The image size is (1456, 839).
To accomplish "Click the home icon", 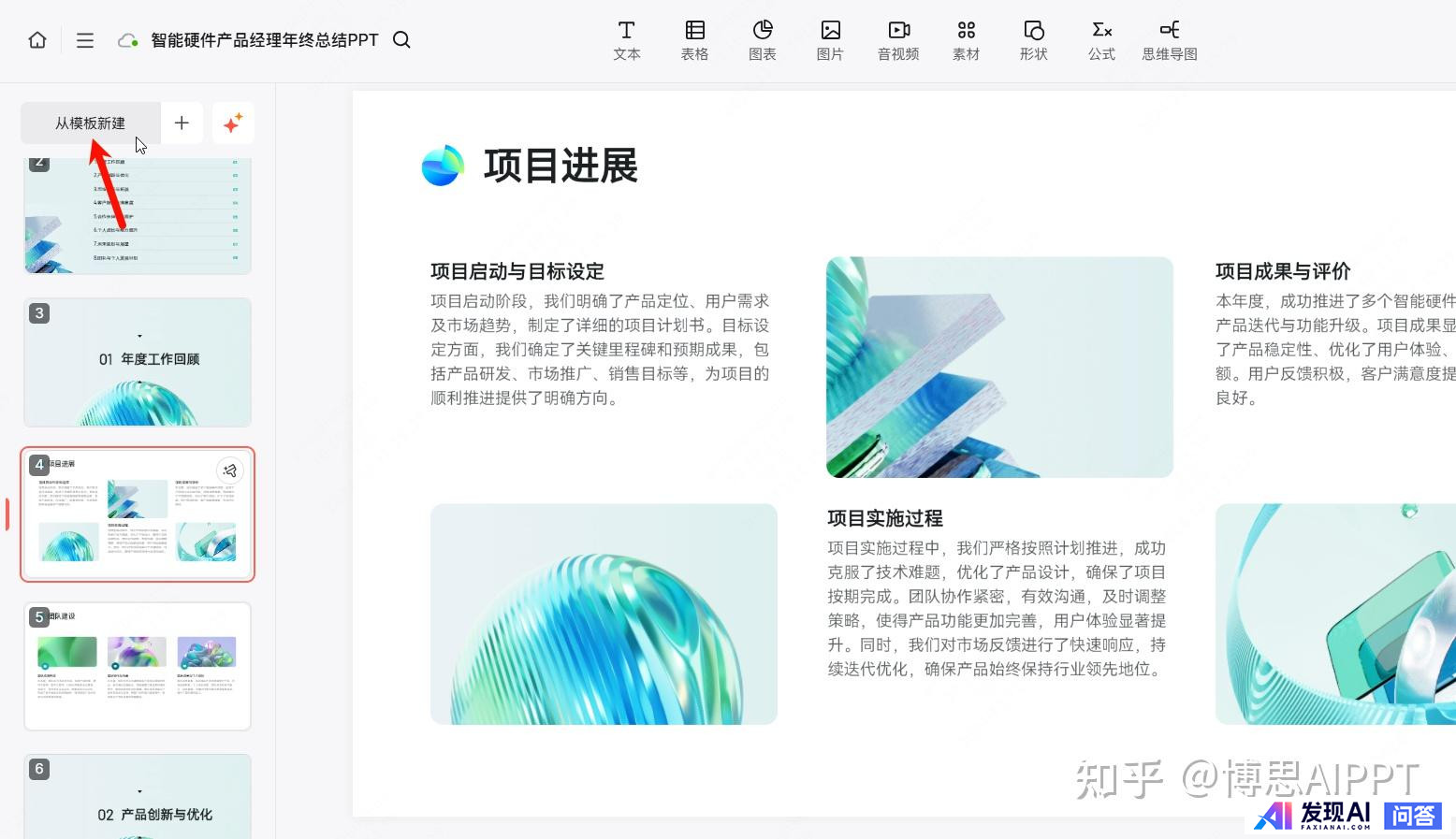I will pos(37,40).
